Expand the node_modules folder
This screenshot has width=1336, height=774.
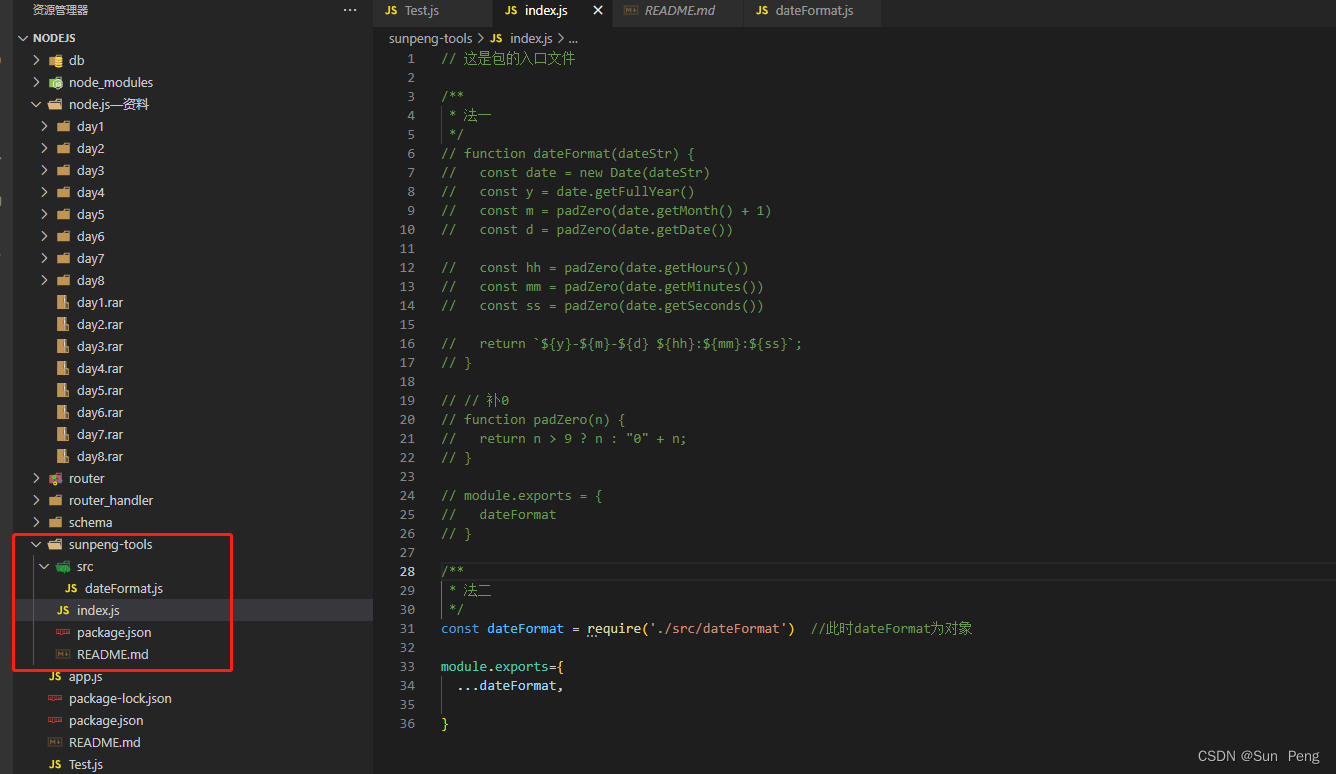[x=36, y=82]
